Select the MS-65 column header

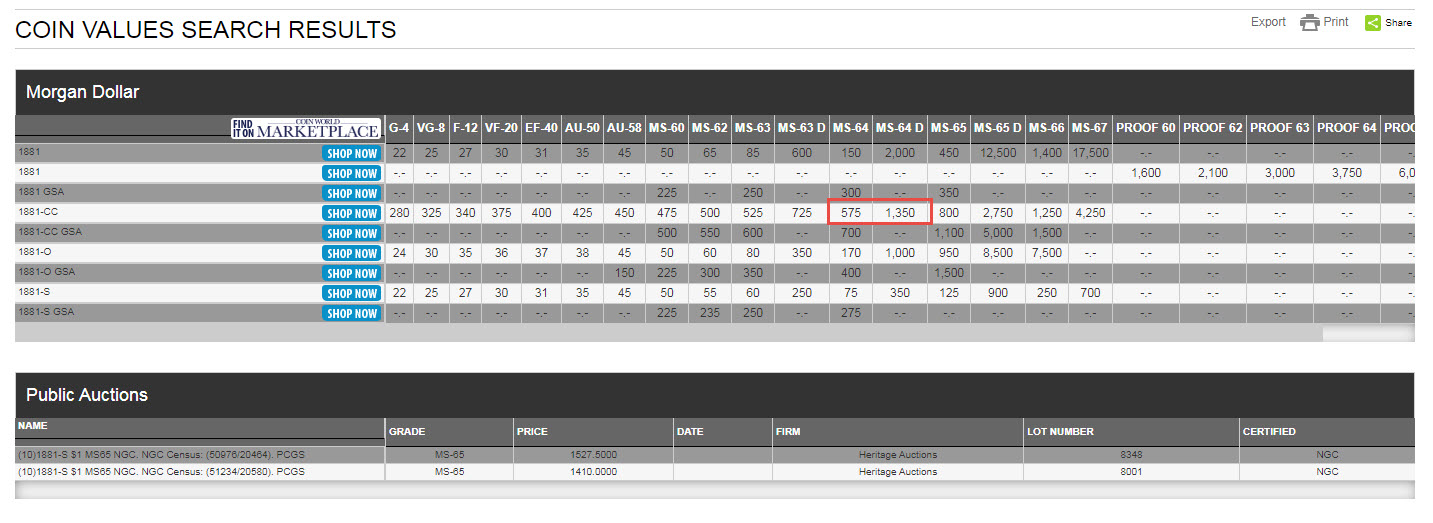947,128
